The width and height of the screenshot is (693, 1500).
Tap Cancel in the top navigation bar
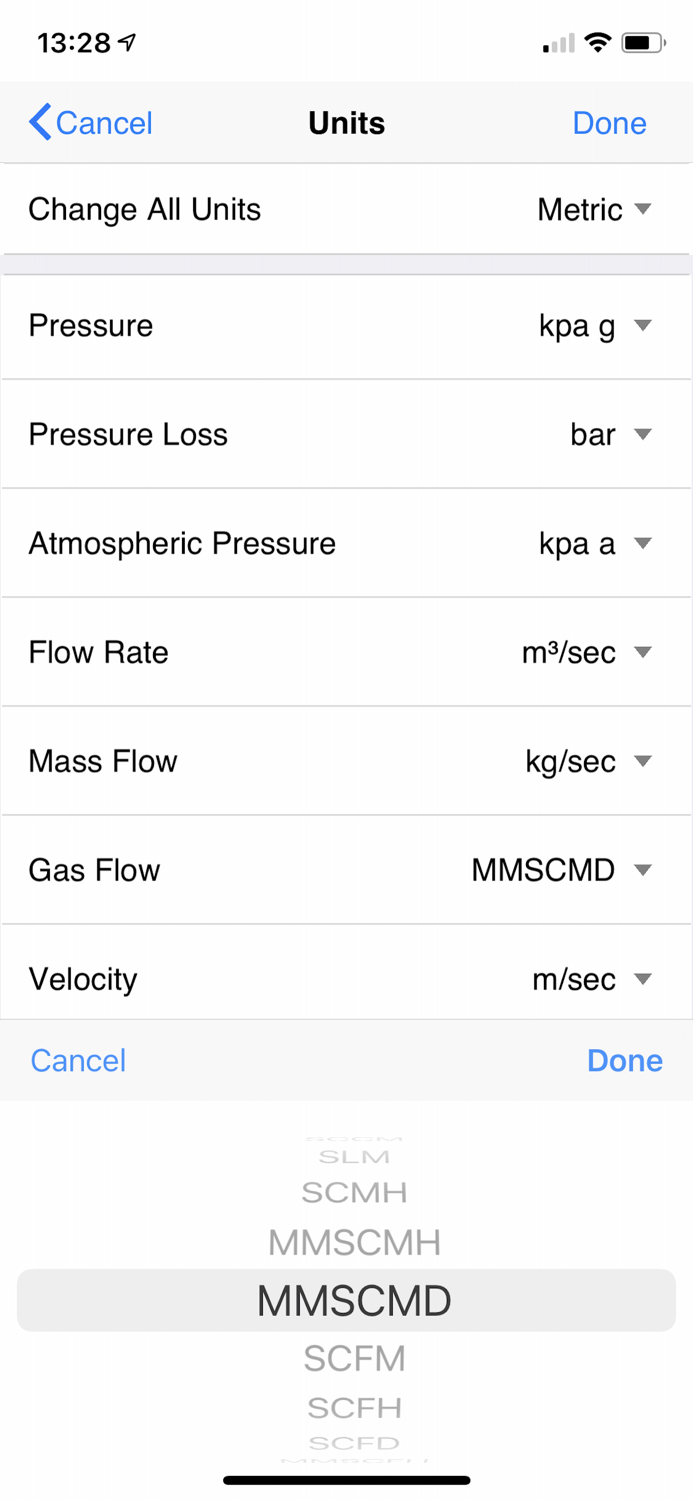[x=105, y=122]
